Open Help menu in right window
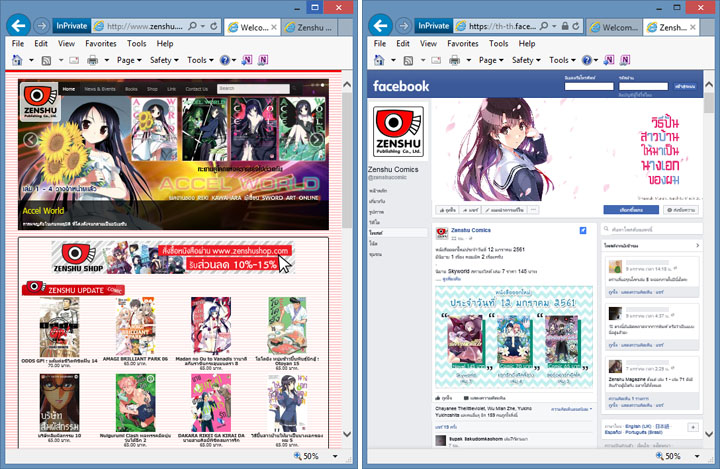This screenshot has height=469, width=720. pos(527,44)
